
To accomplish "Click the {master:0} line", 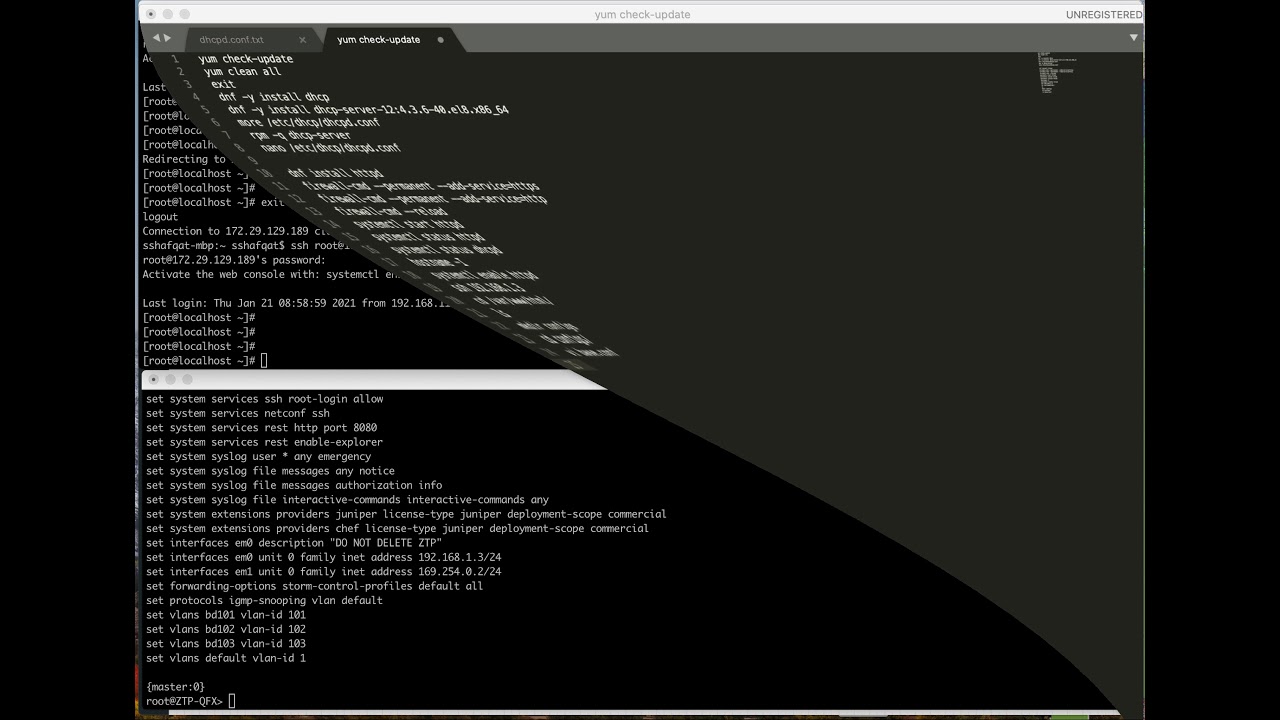I will [175, 687].
